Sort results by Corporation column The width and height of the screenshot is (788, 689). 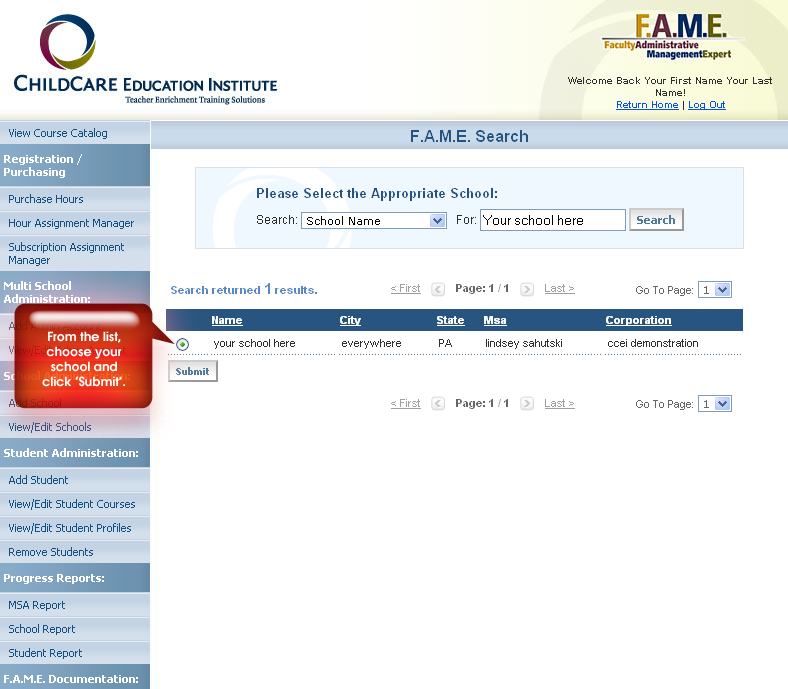click(x=638, y=320)
